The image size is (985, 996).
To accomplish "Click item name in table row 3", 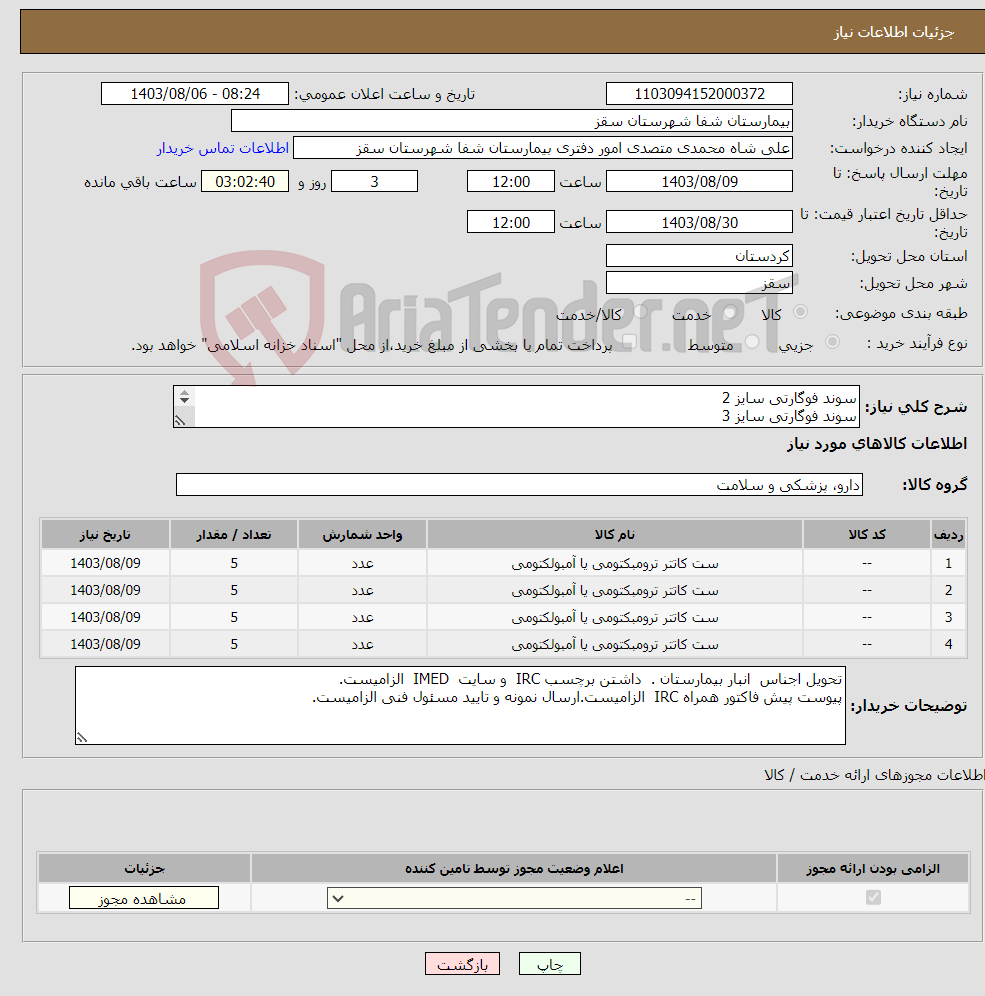I will (x=615, y=617).
